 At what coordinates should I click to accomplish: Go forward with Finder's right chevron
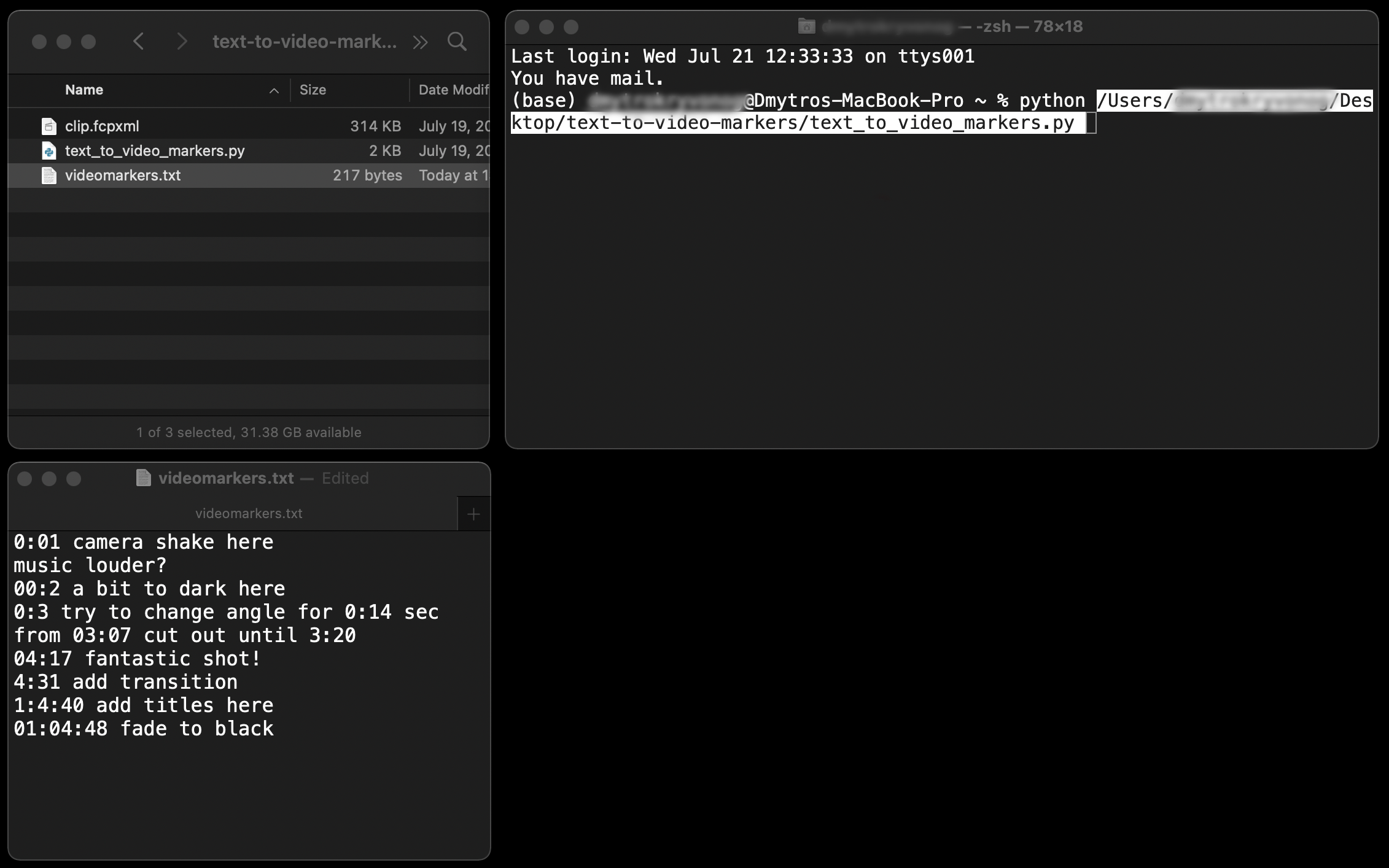tap(182, 42)
